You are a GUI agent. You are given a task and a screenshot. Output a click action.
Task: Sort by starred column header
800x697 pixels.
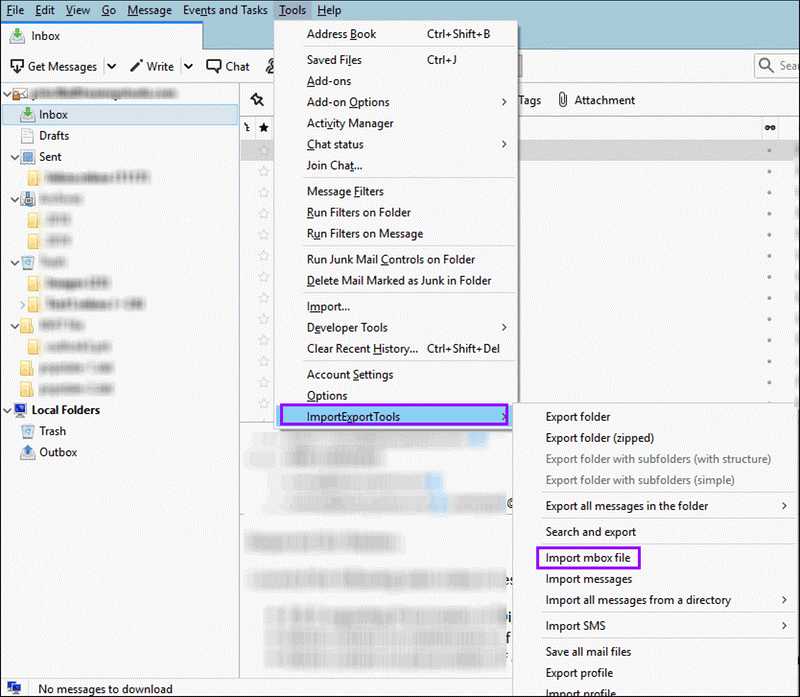click(264, 127)
